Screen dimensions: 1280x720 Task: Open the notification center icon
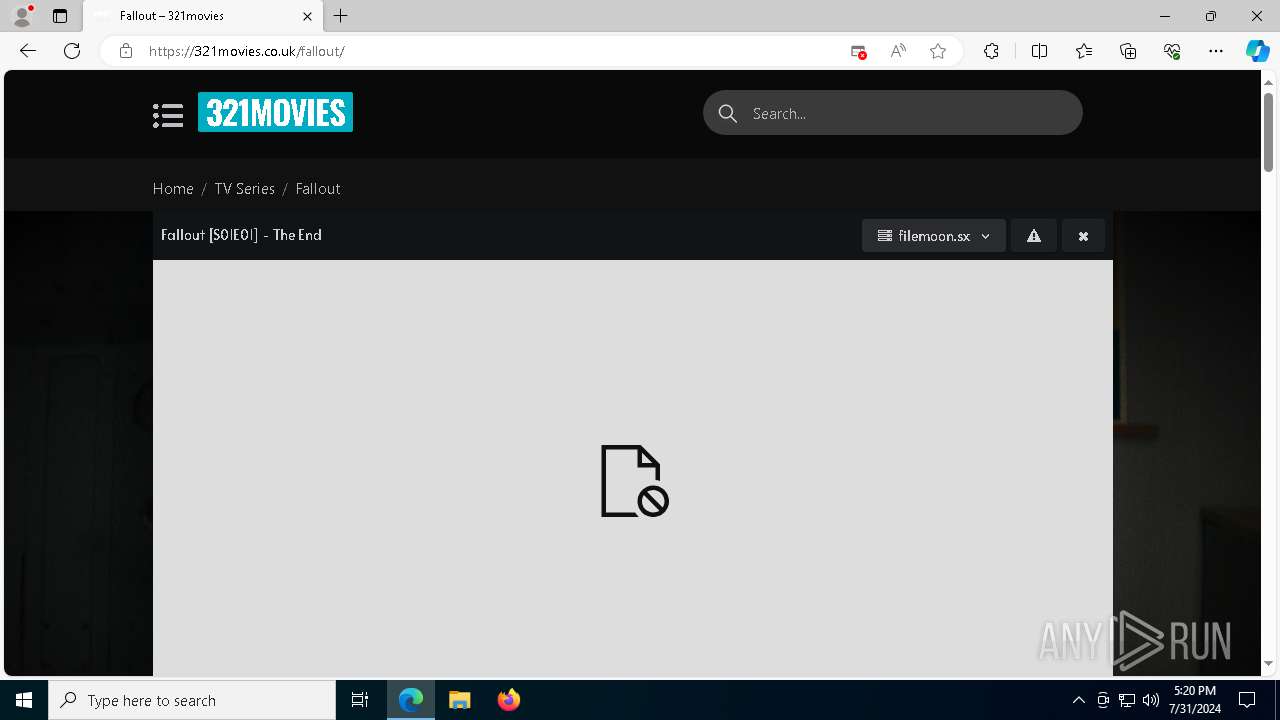[x=1247, y=700]
